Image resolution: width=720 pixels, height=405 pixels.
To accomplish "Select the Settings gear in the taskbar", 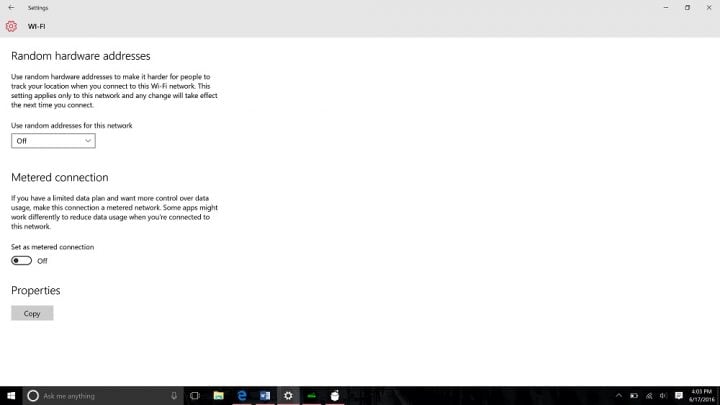I will click(x=288, y=396).
